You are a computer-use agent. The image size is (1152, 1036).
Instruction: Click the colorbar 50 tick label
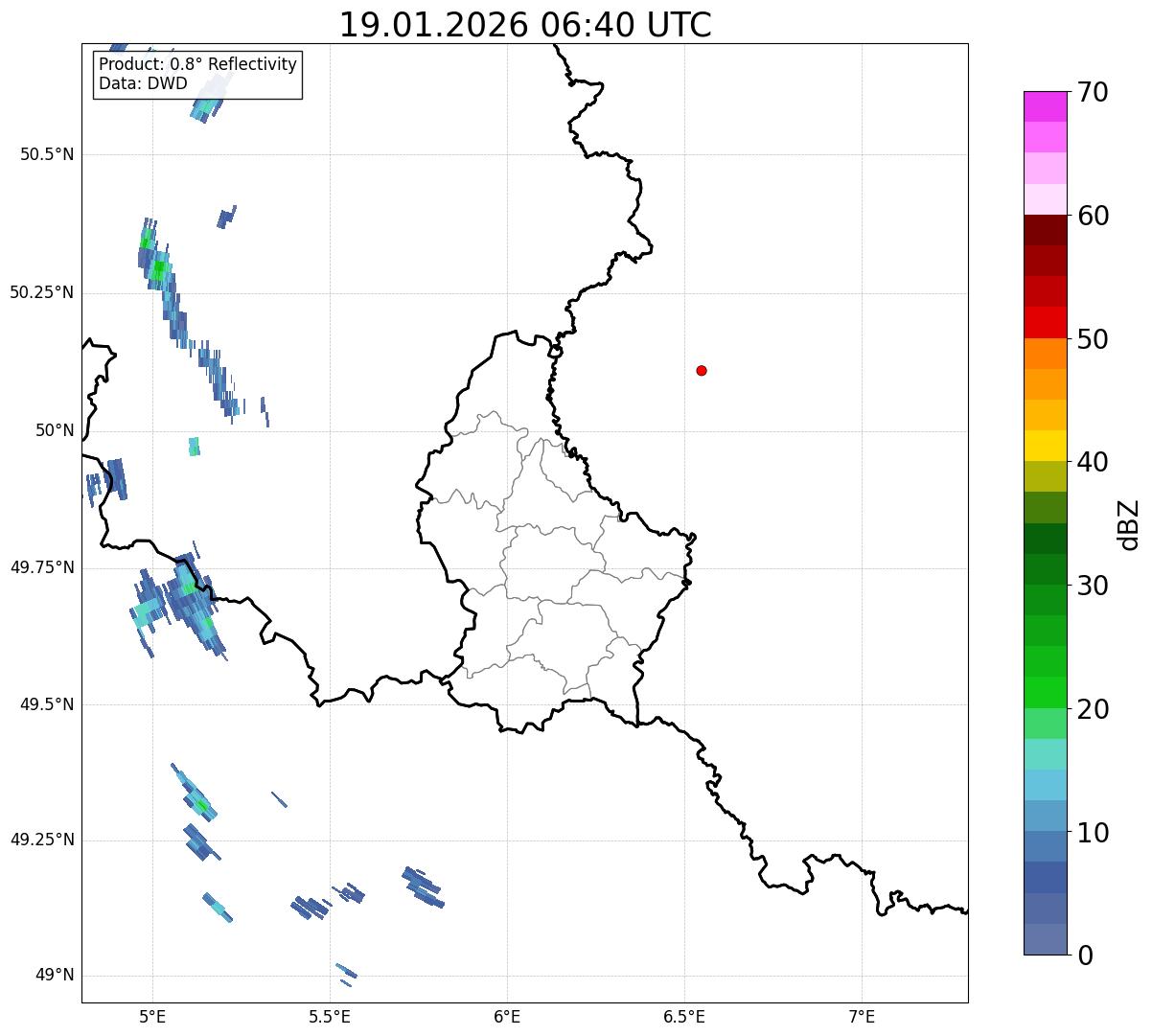click(1093, 339)
